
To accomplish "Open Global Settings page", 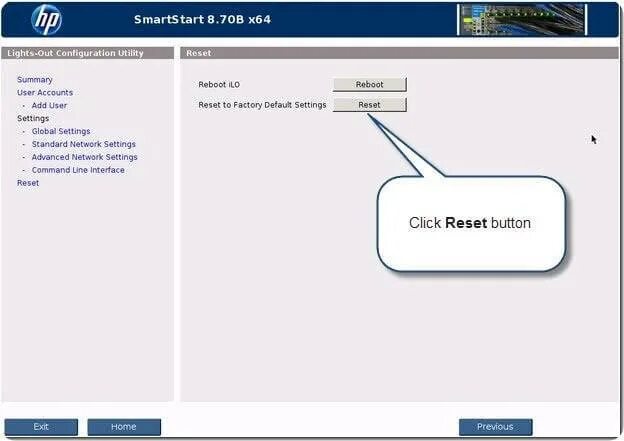I will tap(61, 131).
